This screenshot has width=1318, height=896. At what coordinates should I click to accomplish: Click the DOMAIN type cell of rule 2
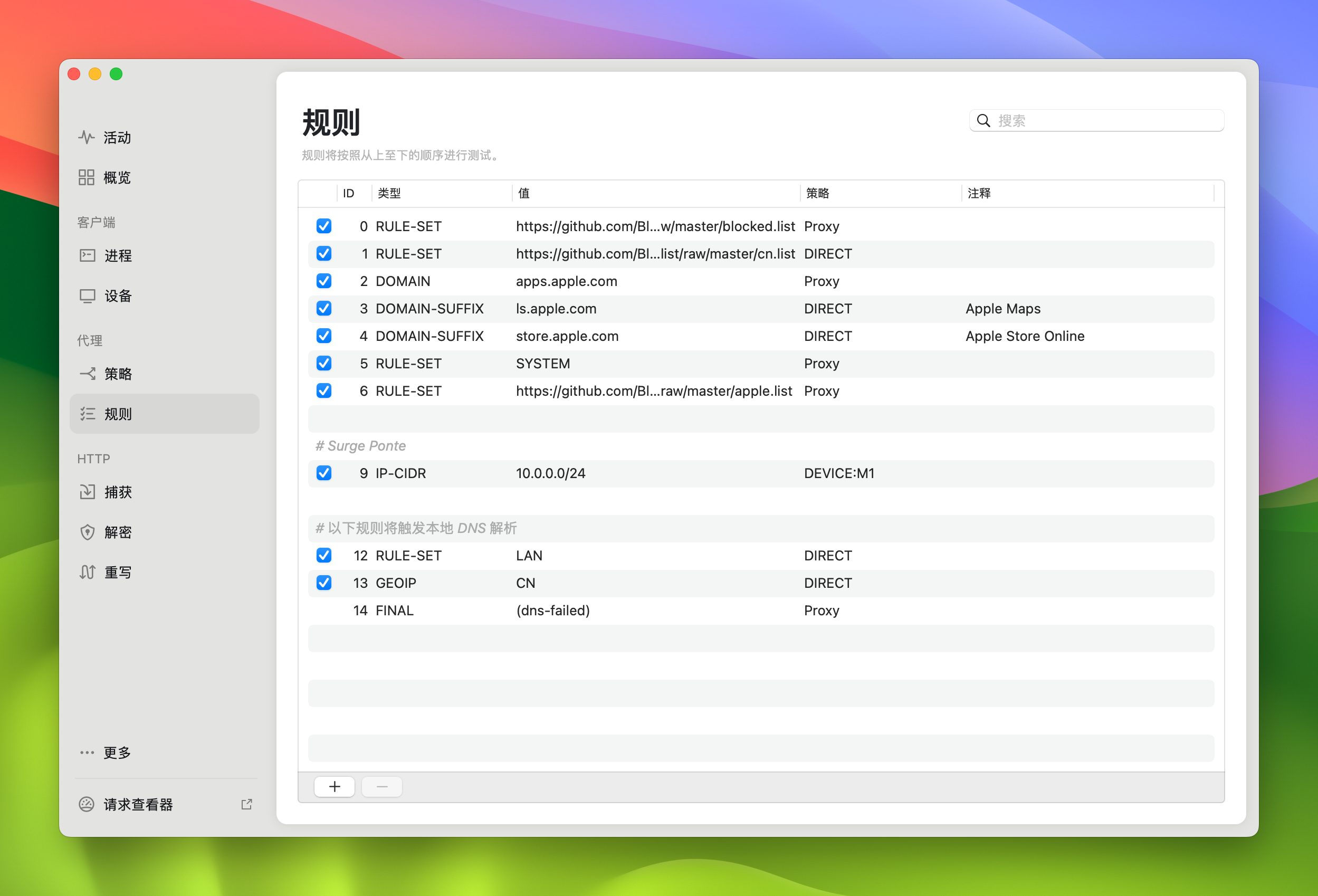pos(403,281)
